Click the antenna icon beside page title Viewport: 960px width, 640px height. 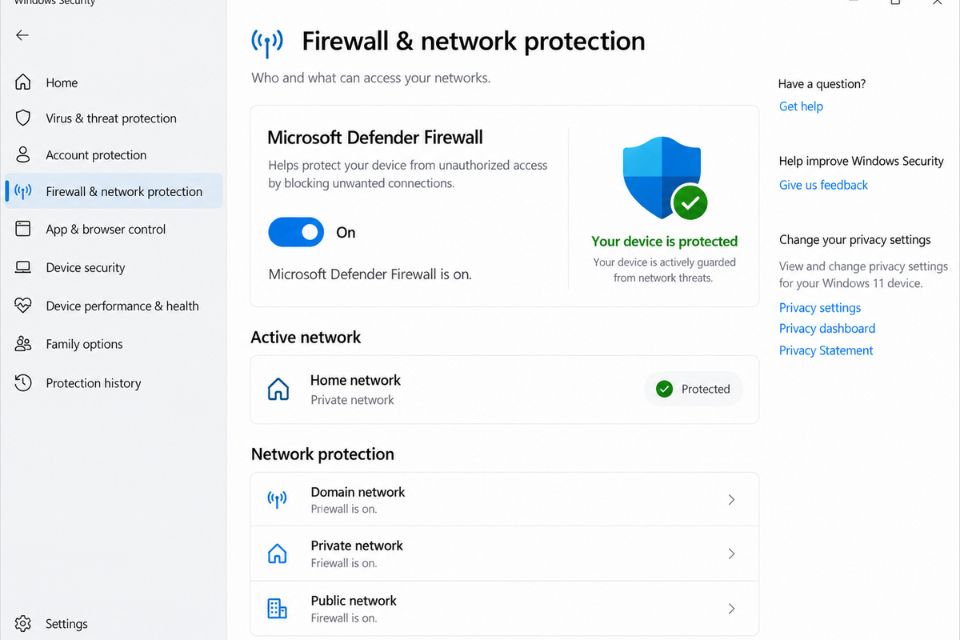[267, 42]
